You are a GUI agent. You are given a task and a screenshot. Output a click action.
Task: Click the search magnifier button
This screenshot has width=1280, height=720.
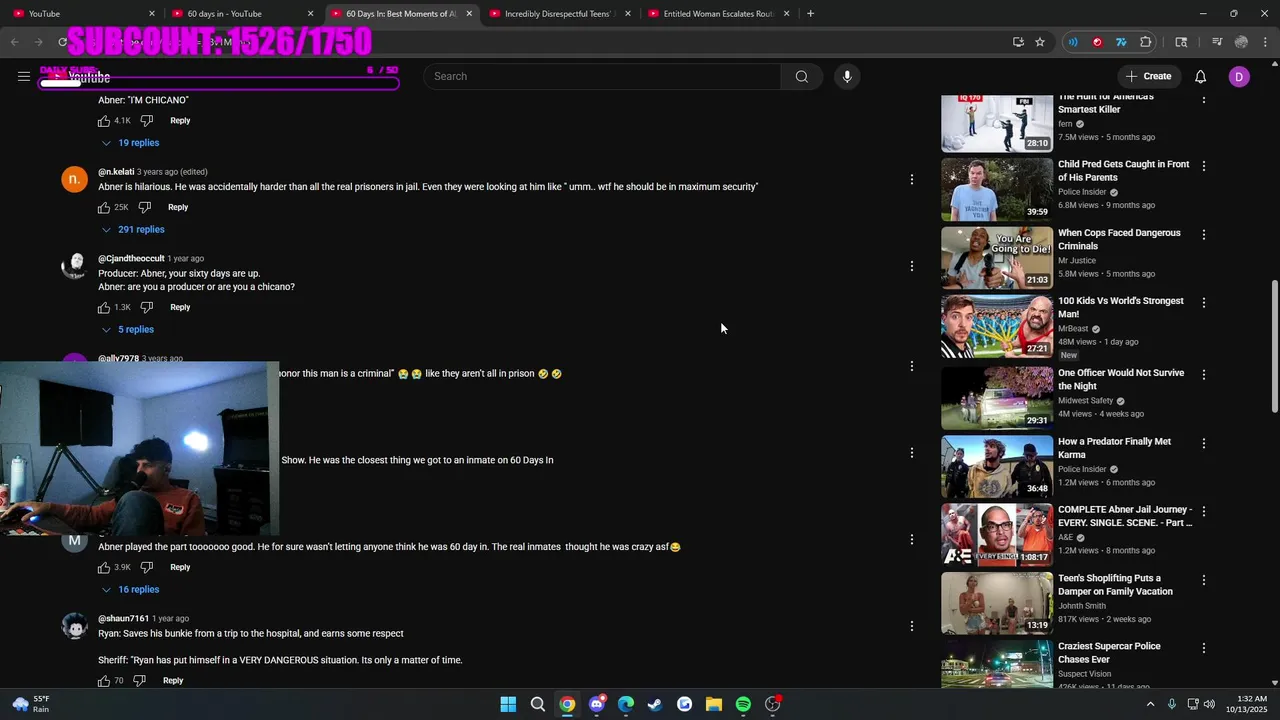pyautogui.click(x=802, y=76)
